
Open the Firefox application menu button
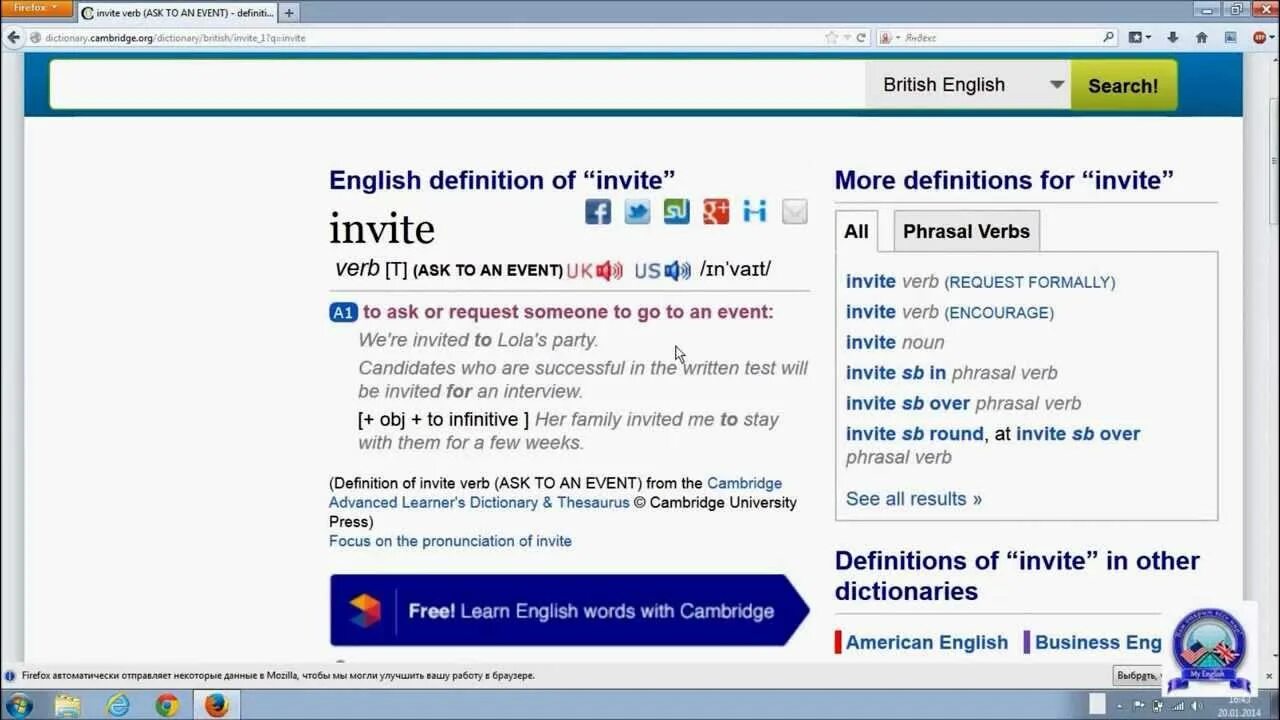(36, 8)
